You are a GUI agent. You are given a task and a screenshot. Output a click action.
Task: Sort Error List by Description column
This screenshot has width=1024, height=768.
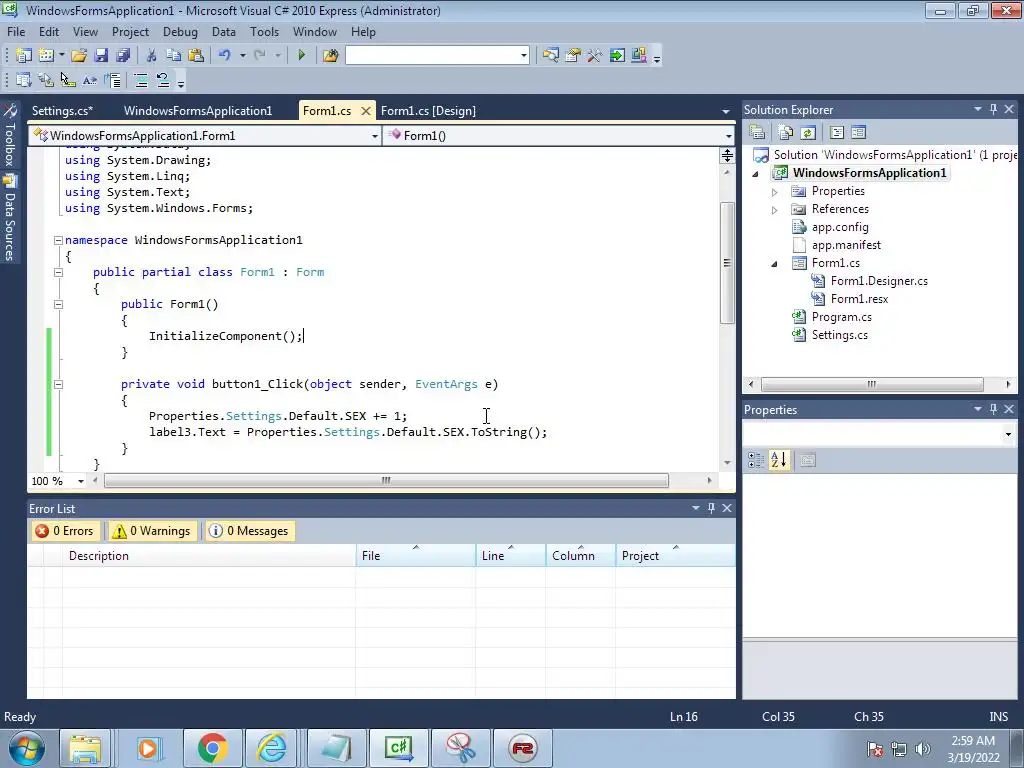[x=209, y=556]
